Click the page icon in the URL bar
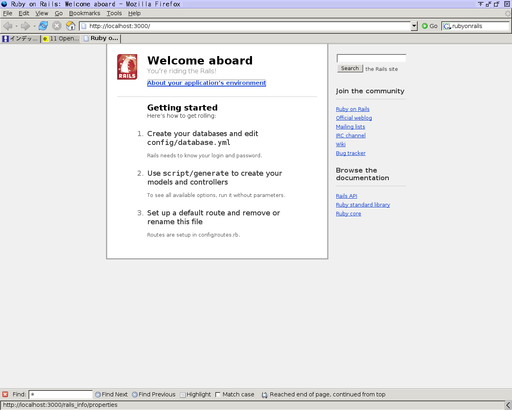 tap(84, 26)
